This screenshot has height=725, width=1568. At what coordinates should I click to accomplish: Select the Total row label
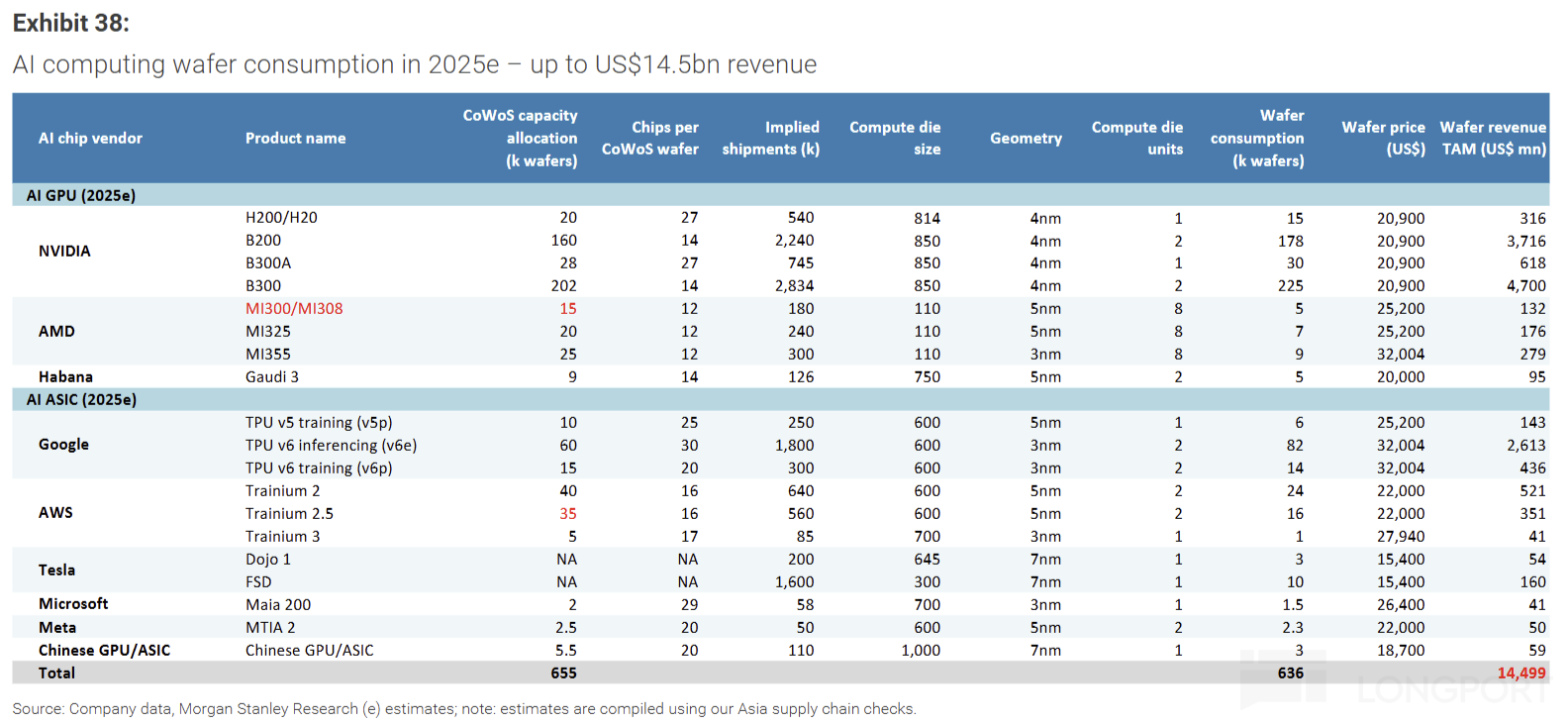(56, 673)
